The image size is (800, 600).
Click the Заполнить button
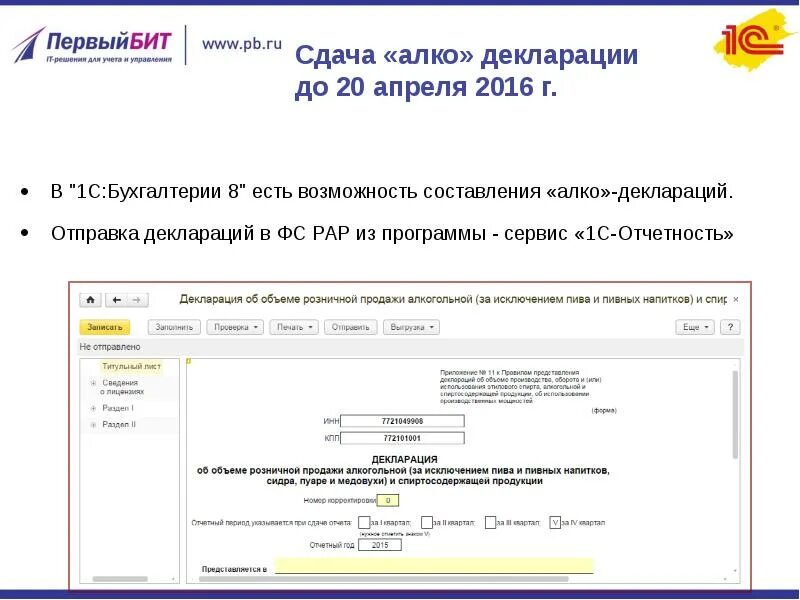tap(174, 327)
